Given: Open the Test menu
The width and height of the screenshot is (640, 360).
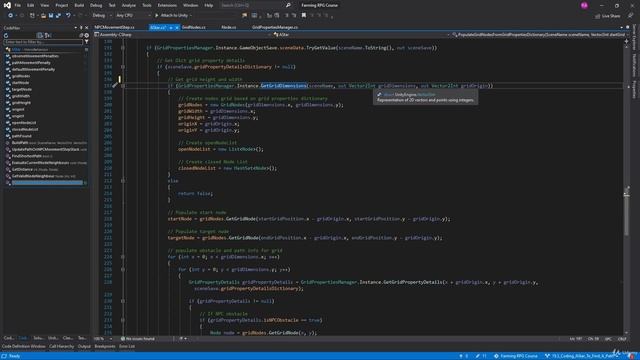Looking at the screenshot, I should [x=112, y=5].
